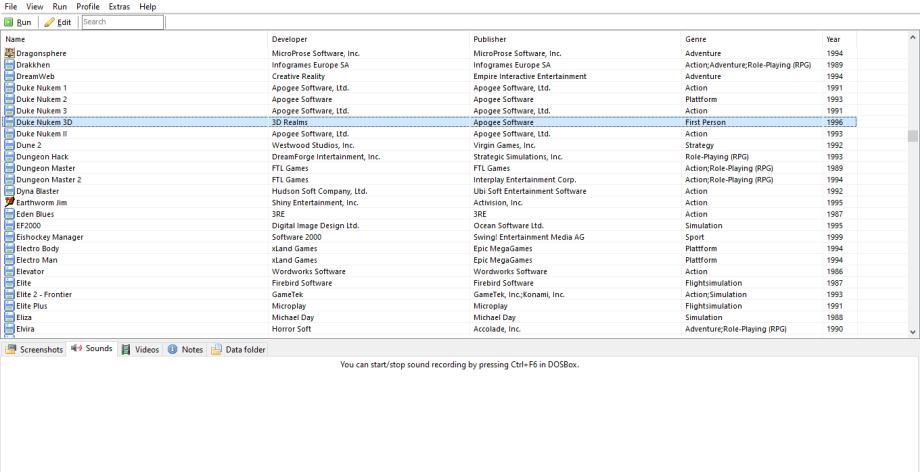Click the Eden Blues profile icon
This screenshot has width=920, height=472.
pyautogui.click(x=9, y=214)
